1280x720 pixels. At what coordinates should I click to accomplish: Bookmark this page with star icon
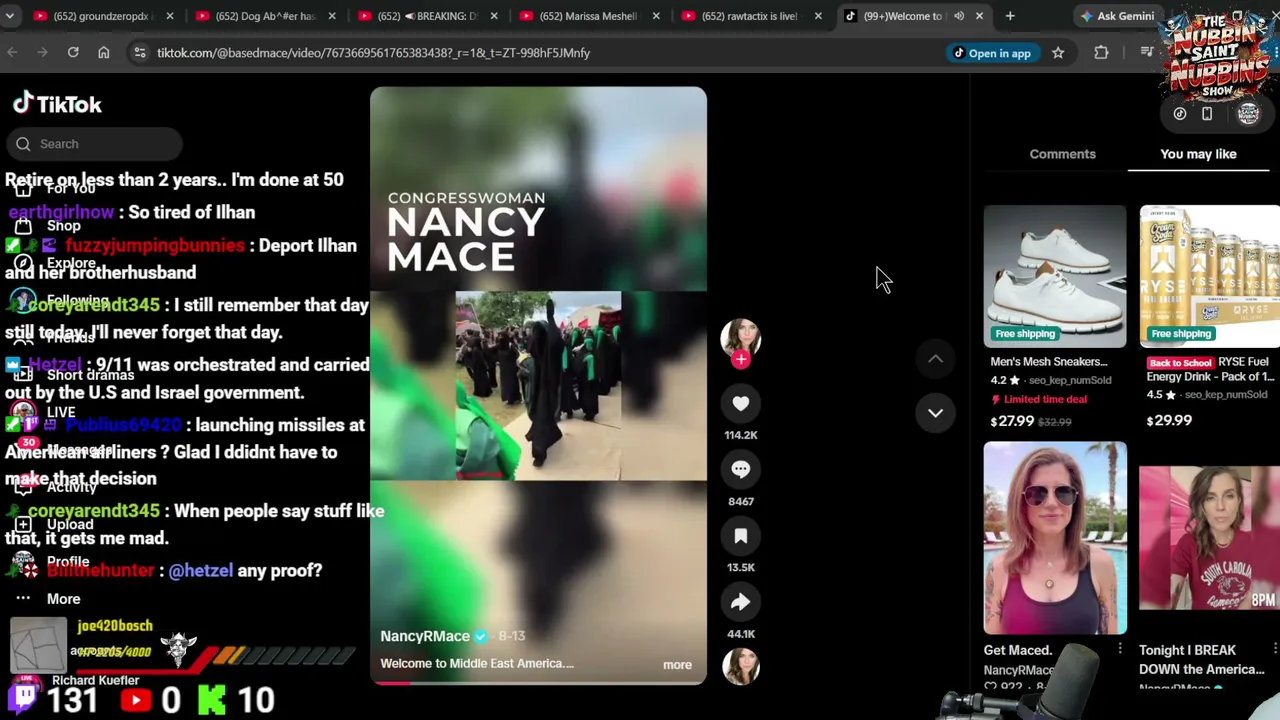[x=1058, y=53]
